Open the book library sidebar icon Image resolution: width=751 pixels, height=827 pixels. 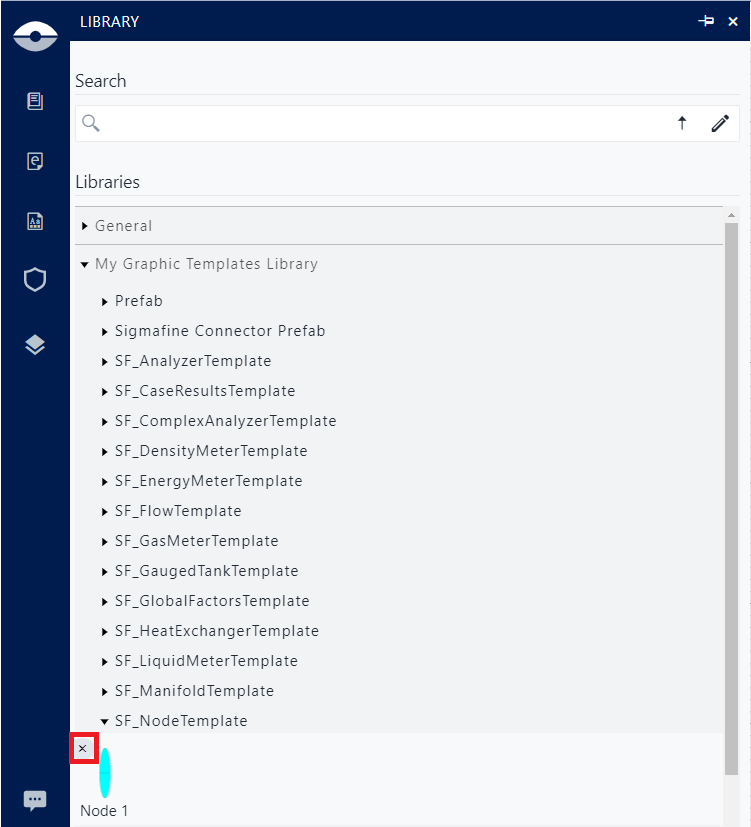click(x=35, y=101)
